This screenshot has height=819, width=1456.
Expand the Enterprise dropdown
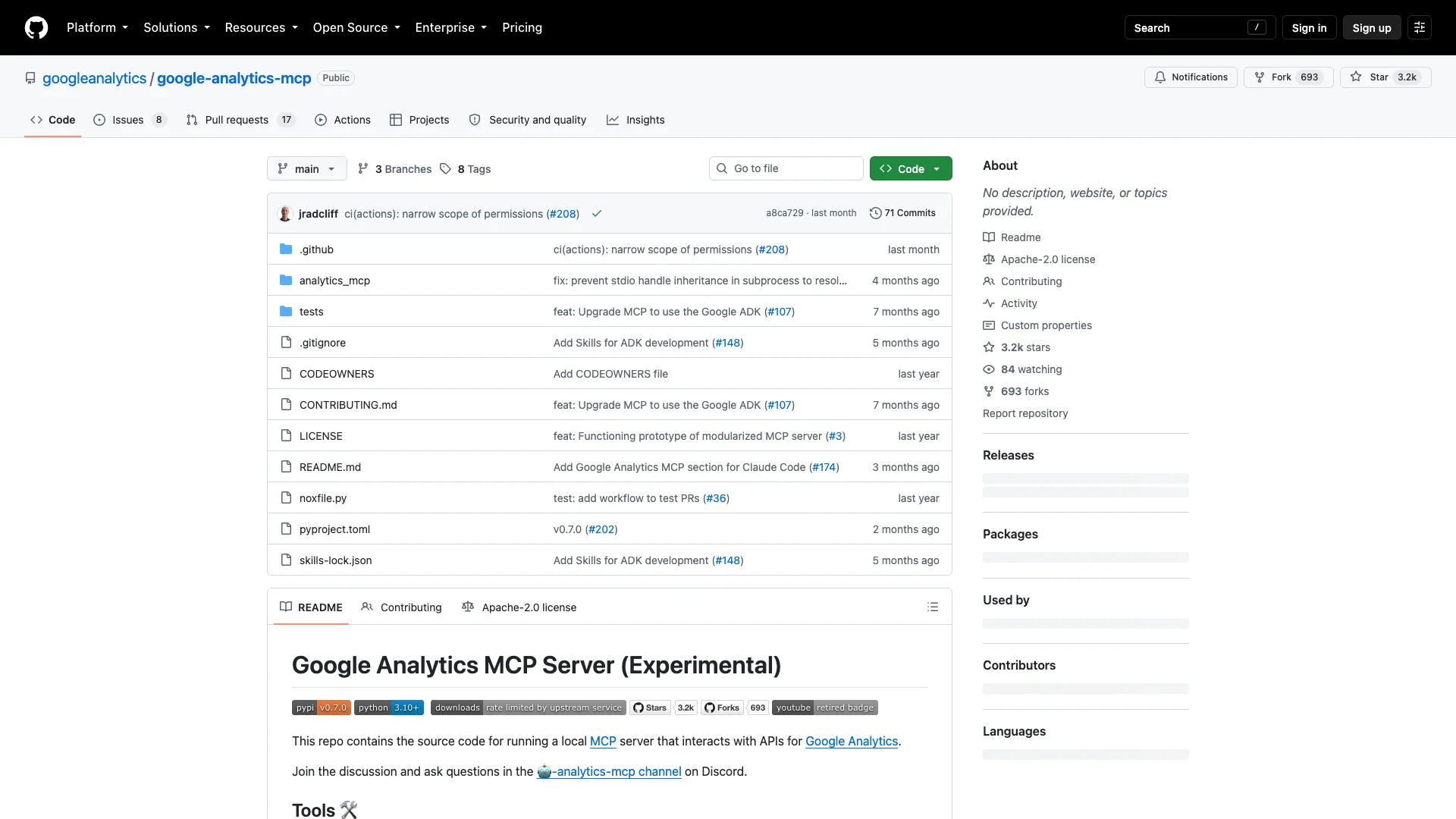[450, 27]
